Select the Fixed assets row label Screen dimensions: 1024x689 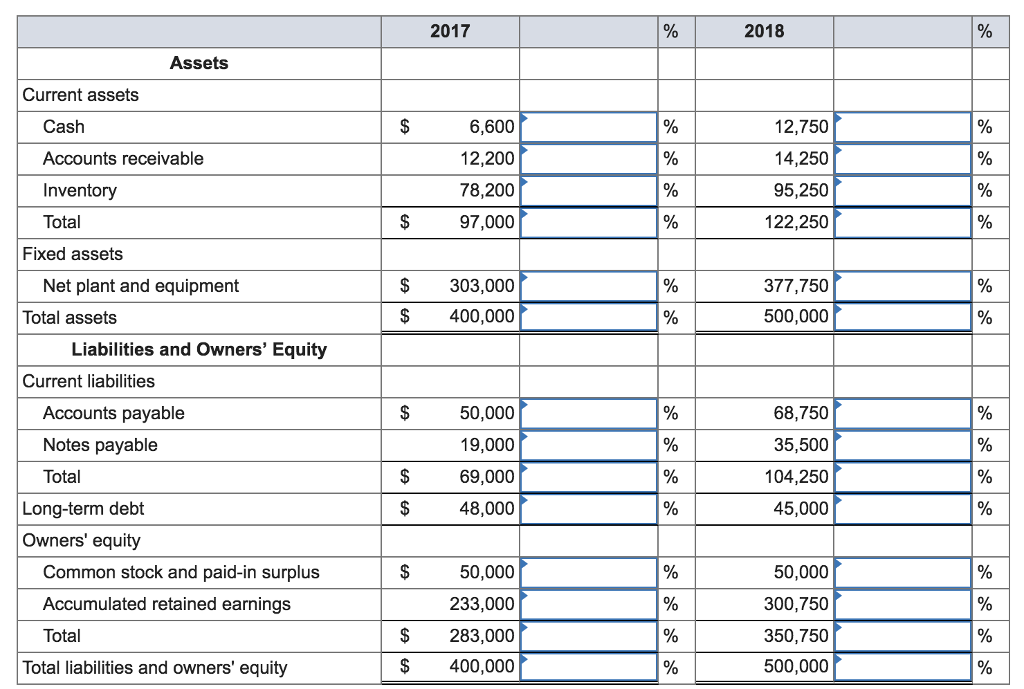[72, 254]
